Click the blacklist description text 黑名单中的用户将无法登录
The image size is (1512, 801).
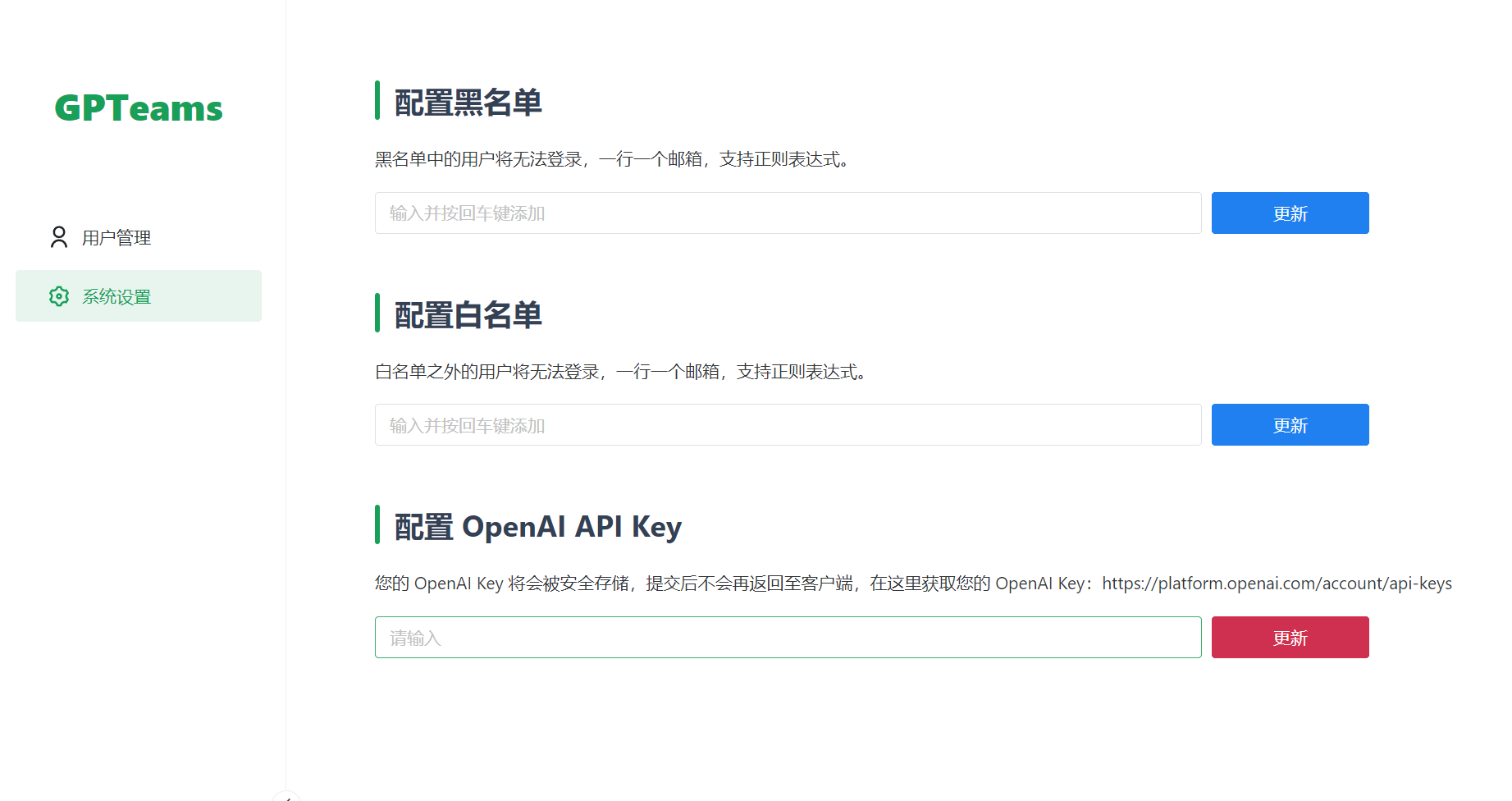[x=478, y=159]
